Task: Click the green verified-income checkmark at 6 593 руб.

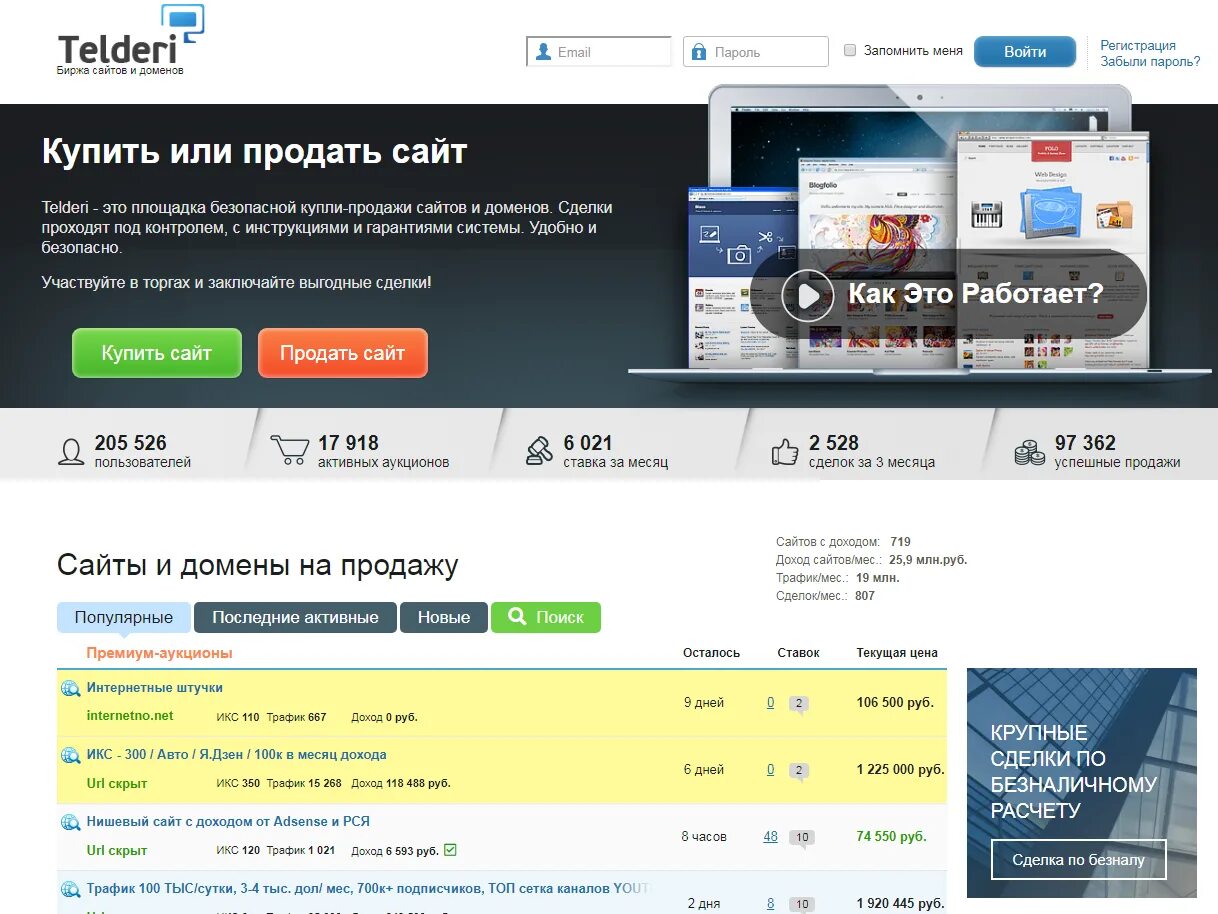Action: [x=450, y=850]
